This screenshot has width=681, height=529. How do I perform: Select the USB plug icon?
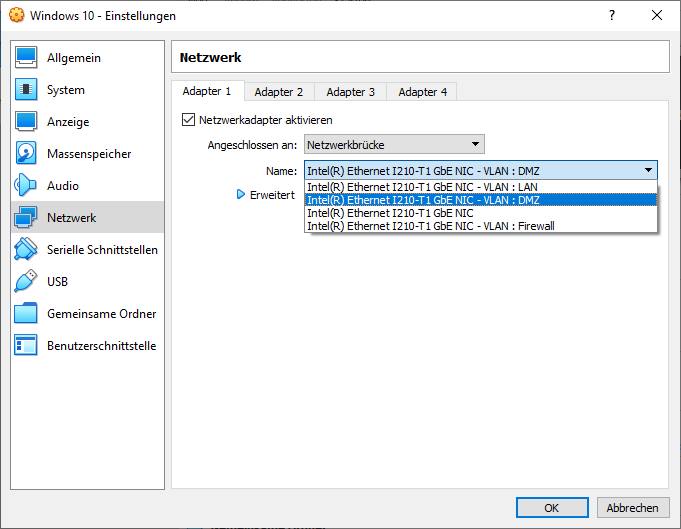(26, 281)
